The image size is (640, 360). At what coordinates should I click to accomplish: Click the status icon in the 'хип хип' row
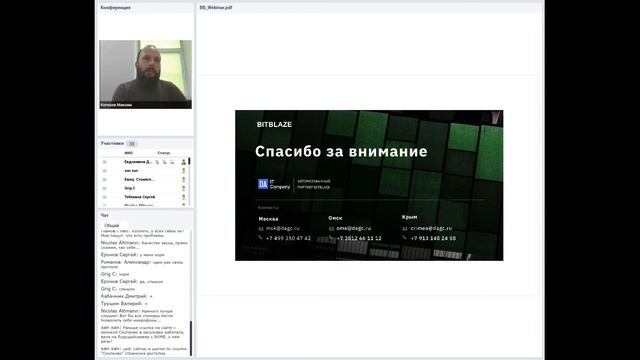tap(184, 171)
